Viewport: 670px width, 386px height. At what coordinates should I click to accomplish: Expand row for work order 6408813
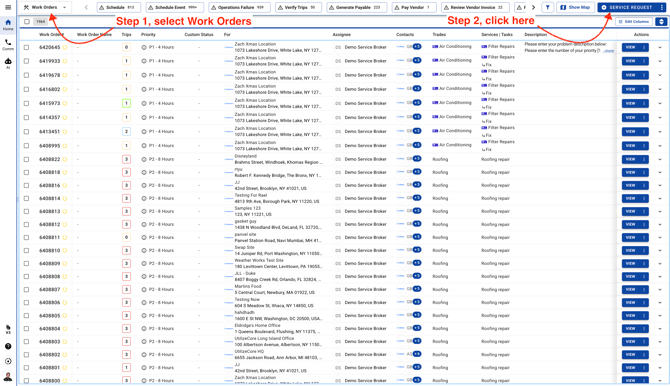click(660, 212)
